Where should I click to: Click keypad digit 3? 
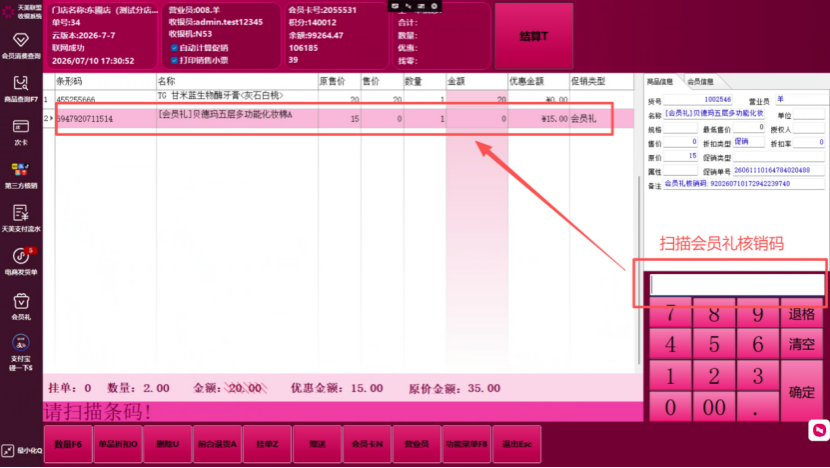click(x=757, y=376)
